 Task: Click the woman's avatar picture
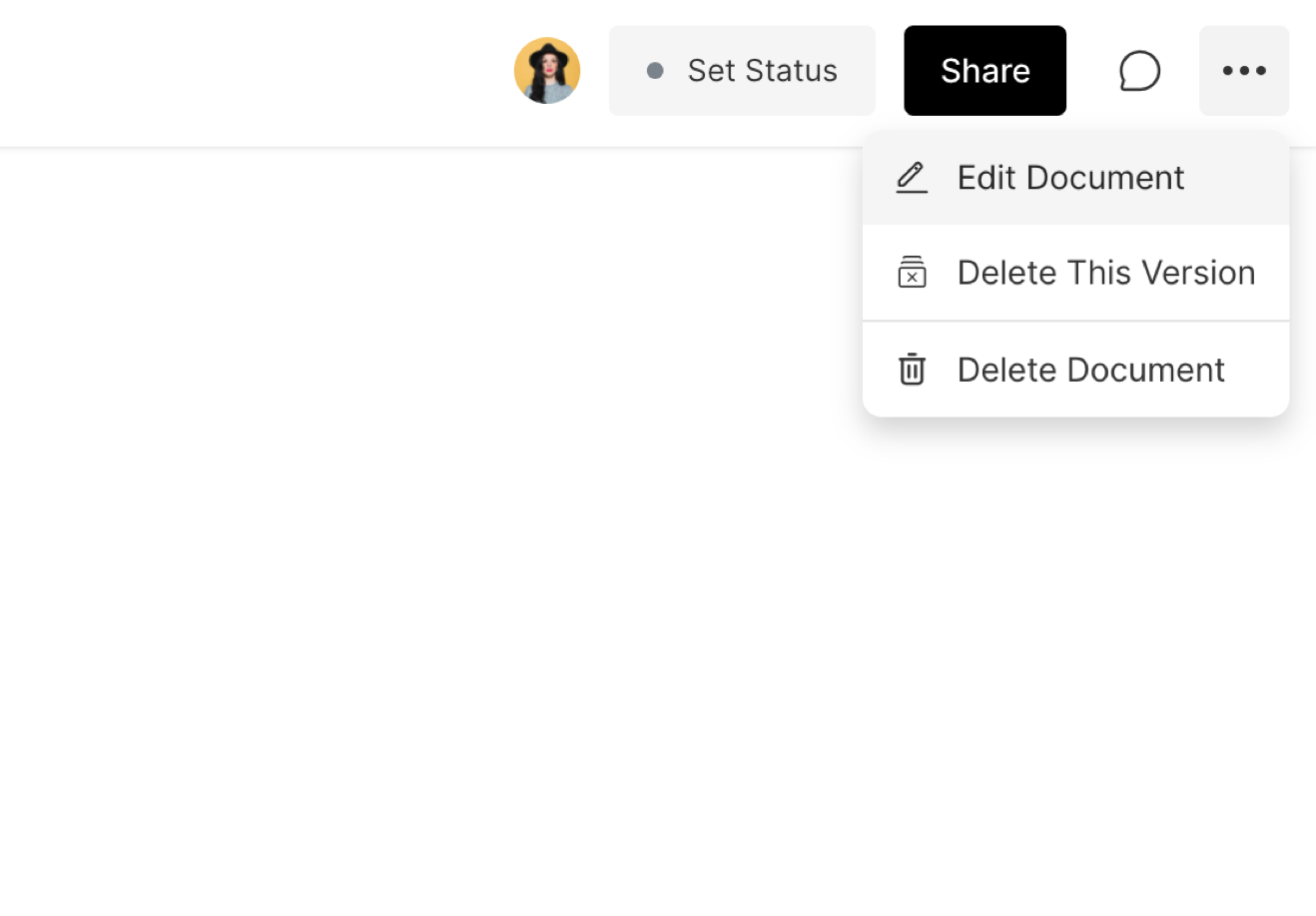(547, 71)
